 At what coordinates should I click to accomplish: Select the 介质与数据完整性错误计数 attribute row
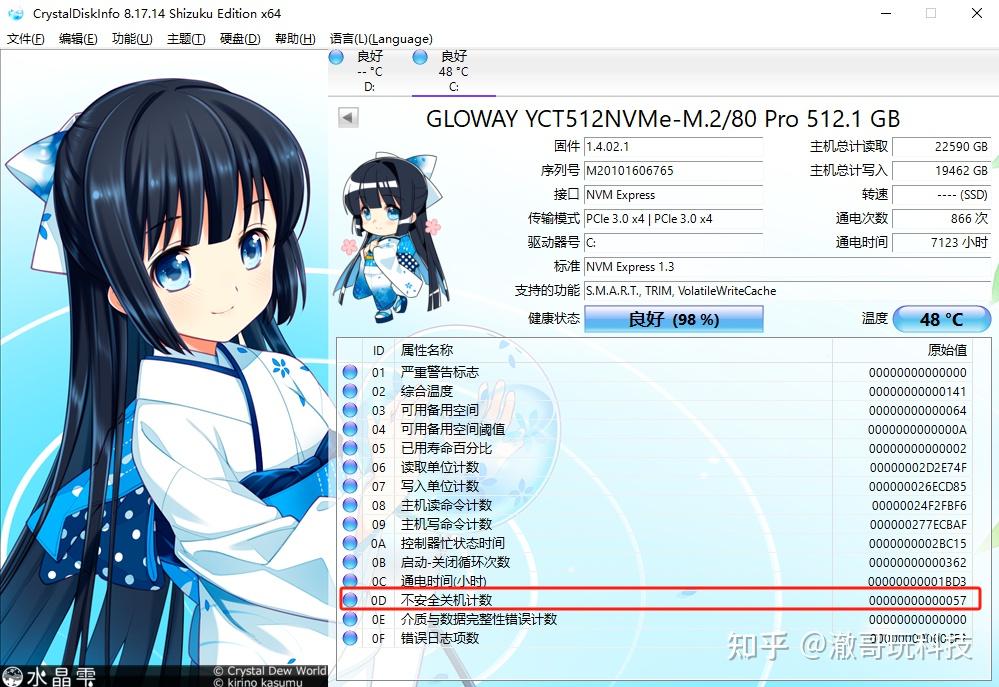pyautogui.click(x=655, y=619)
